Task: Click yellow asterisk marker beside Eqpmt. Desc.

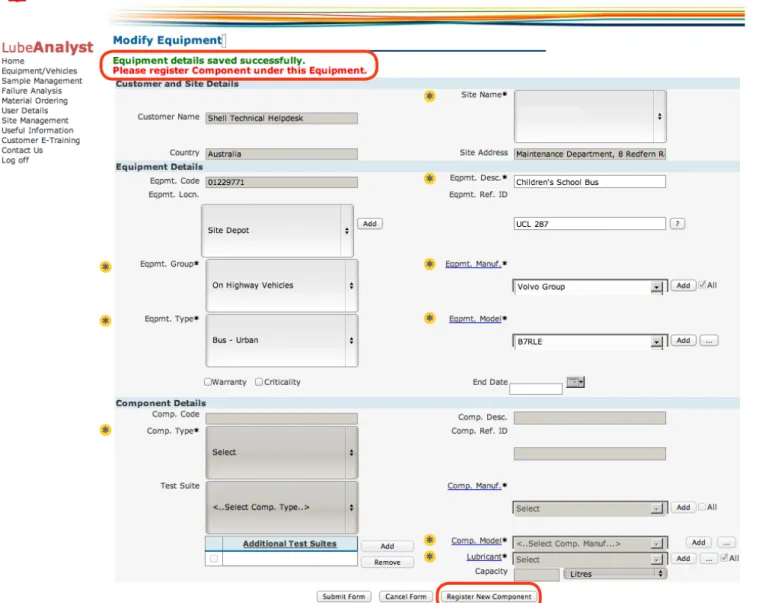Action: 430,178
